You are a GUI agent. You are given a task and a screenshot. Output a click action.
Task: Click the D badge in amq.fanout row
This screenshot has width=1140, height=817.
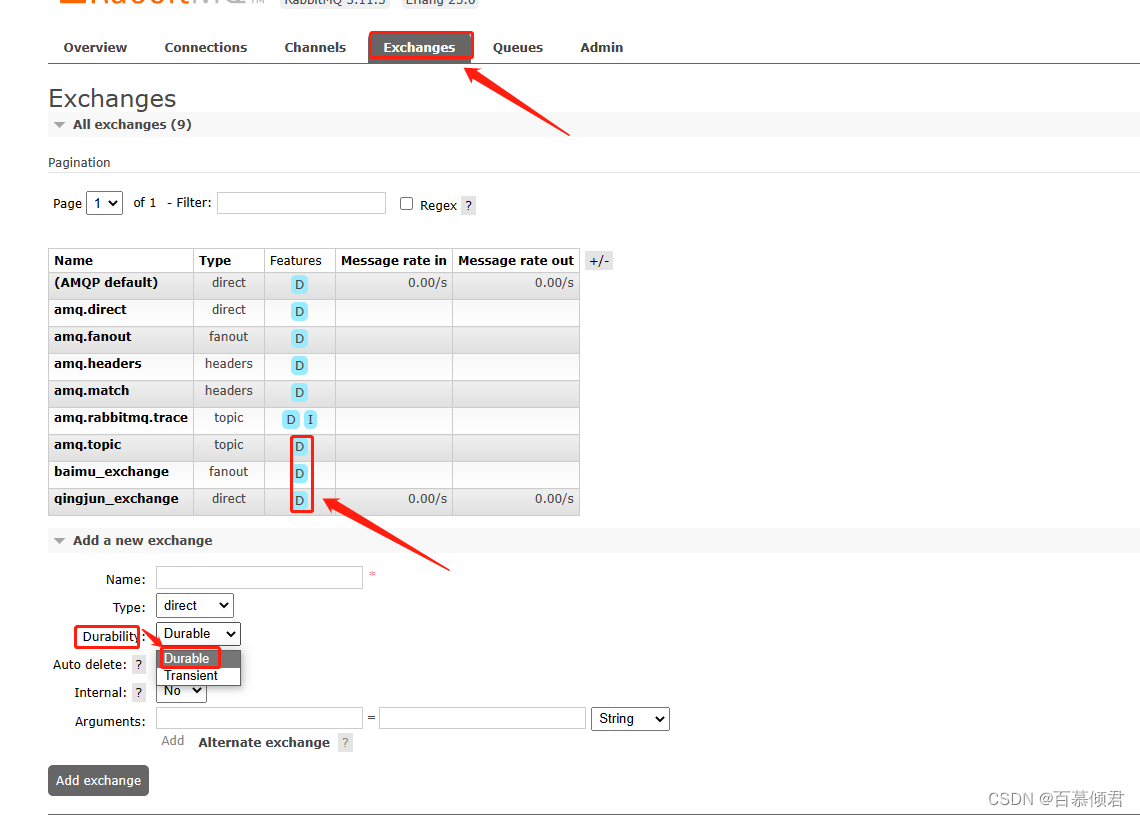pyautogui.click(x=300, y=338)
